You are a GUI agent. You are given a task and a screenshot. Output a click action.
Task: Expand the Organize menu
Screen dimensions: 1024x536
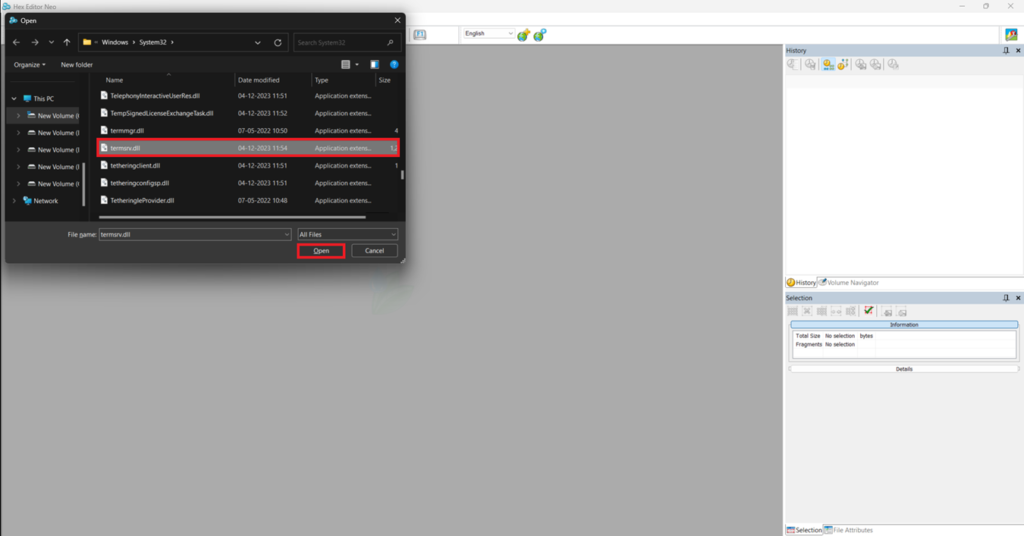pyautogui.click(x=29, y=65)
